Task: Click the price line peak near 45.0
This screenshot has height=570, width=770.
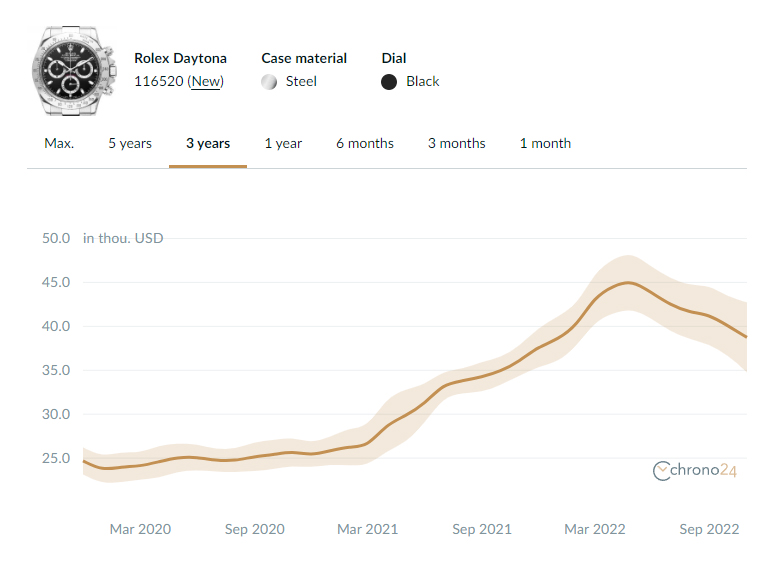Action: click(628, 282)
